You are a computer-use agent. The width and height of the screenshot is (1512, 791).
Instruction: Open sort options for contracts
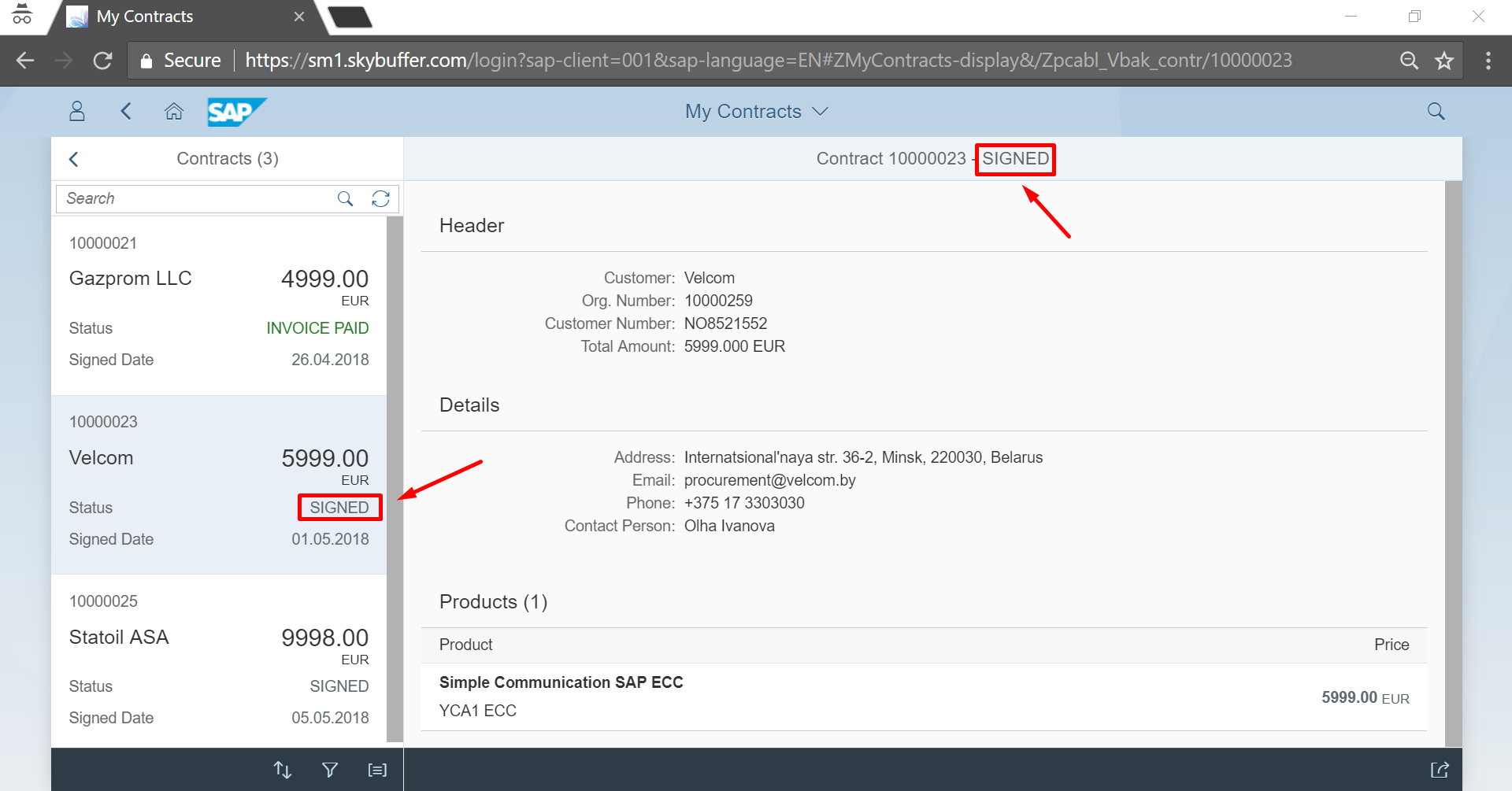pyautogui.click(x=283, y=770)
